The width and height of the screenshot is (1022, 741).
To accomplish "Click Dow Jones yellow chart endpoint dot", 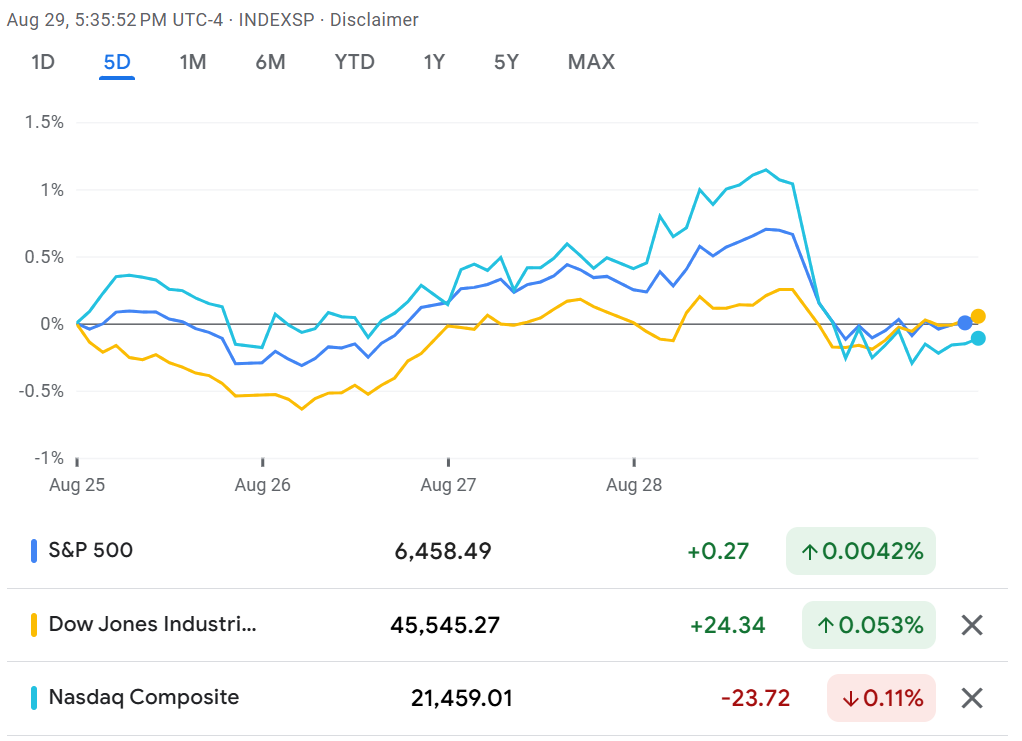I will click(978, 317).
